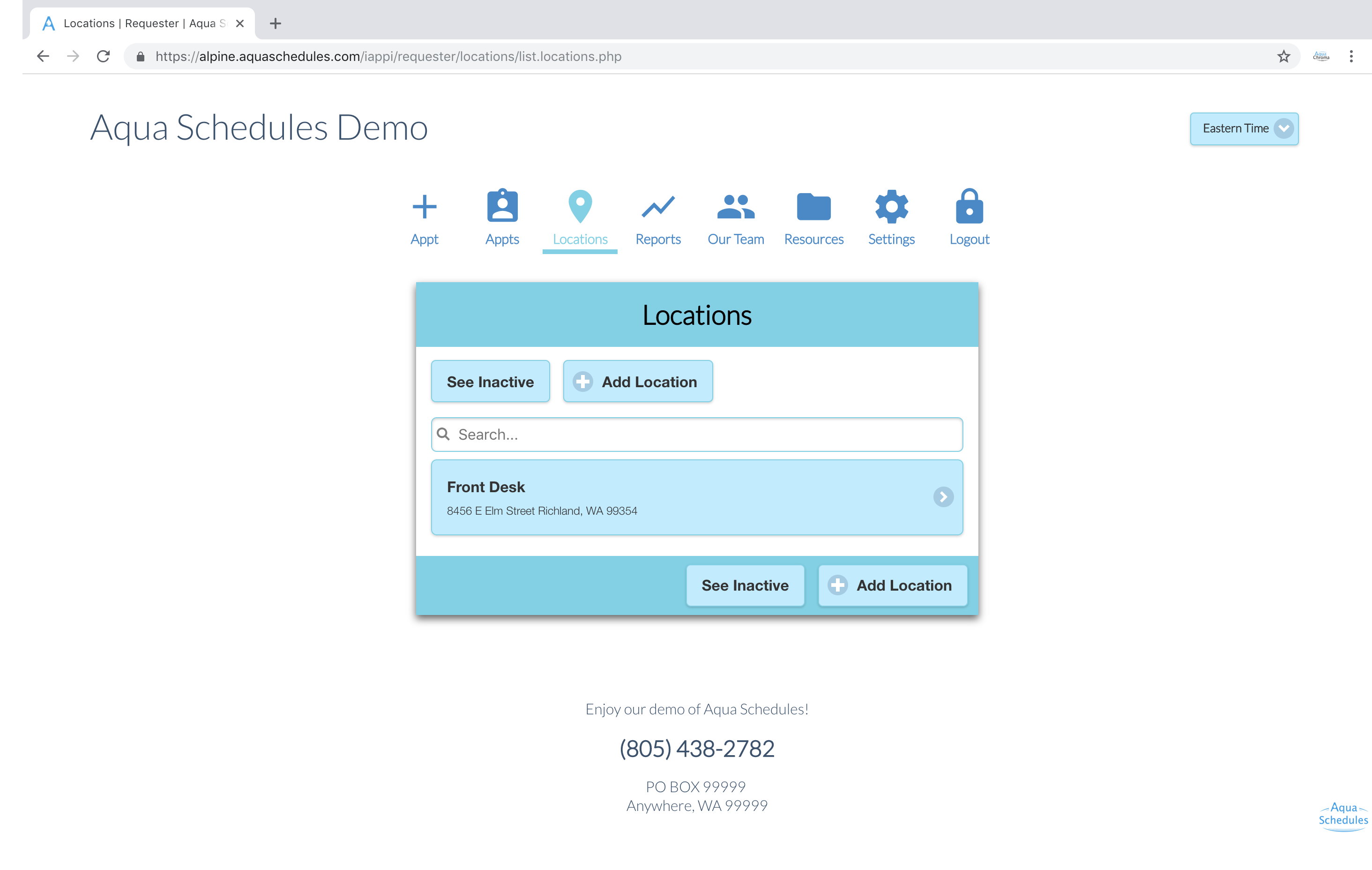Screen dimensions: 1372x870
Task: Reload the page with the refresh icon
Action: [103, 56]
